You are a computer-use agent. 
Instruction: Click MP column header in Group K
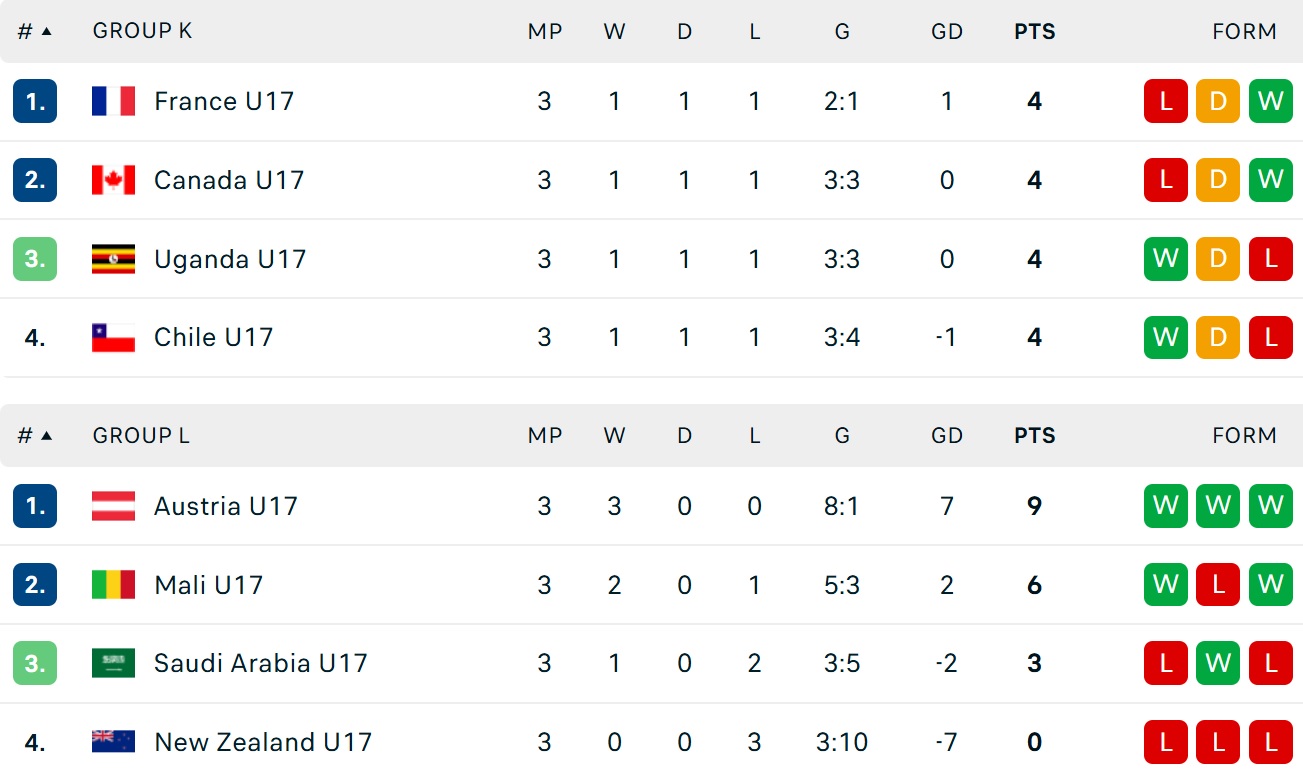click(544, 32)
